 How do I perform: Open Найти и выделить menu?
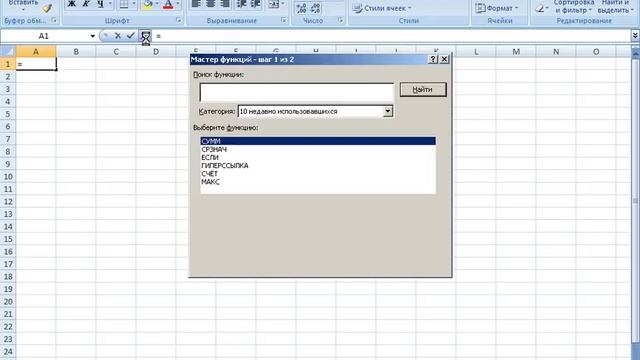[x=616, y=6]
